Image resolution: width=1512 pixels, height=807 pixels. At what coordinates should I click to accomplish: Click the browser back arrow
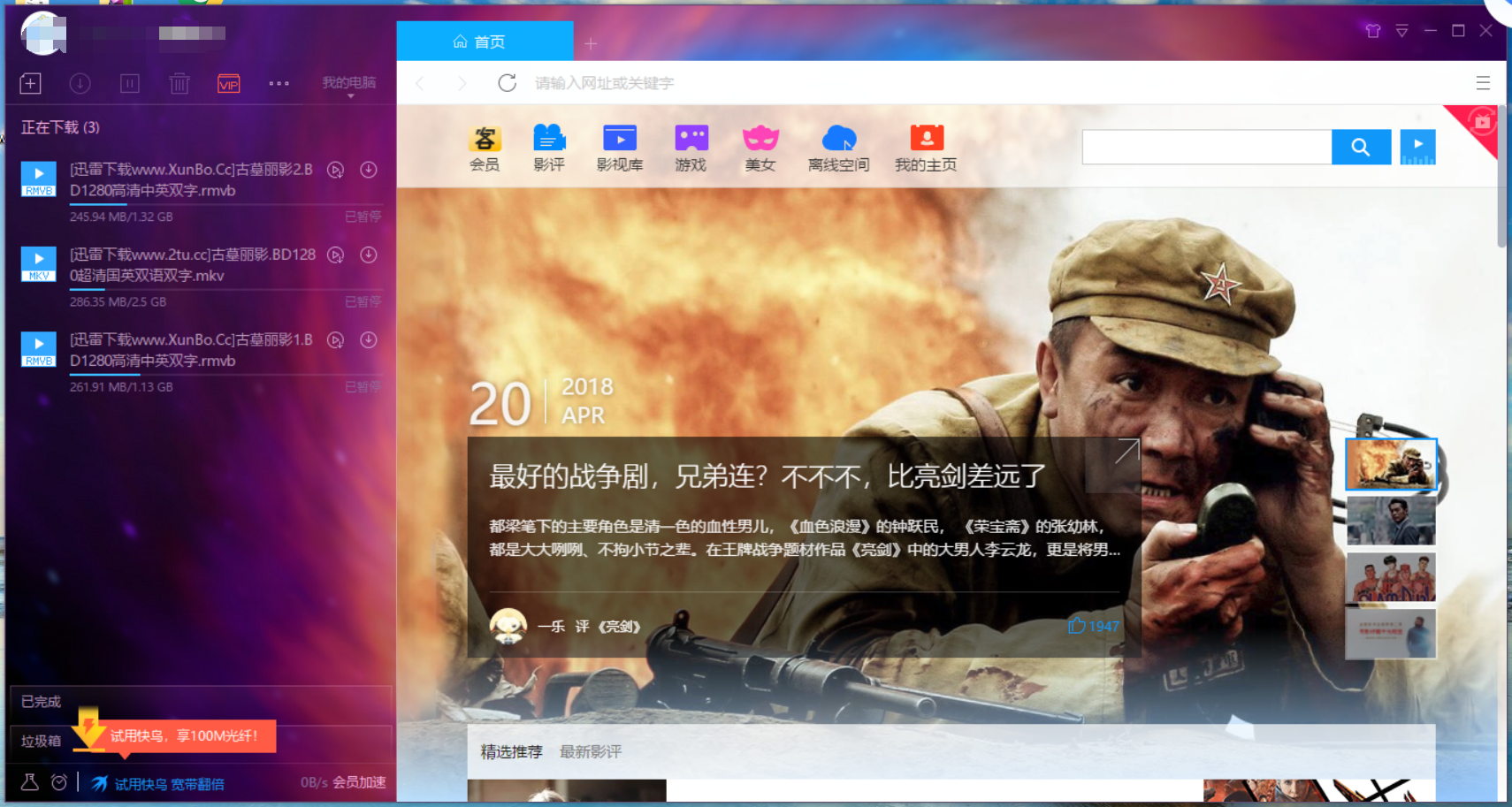420,83
